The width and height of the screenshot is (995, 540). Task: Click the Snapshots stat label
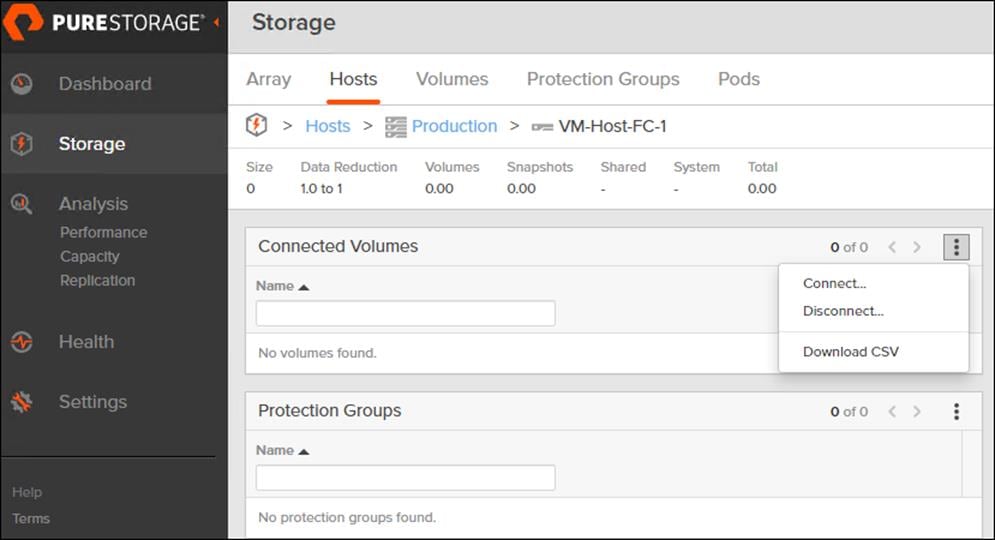click(x=539, y=167)
